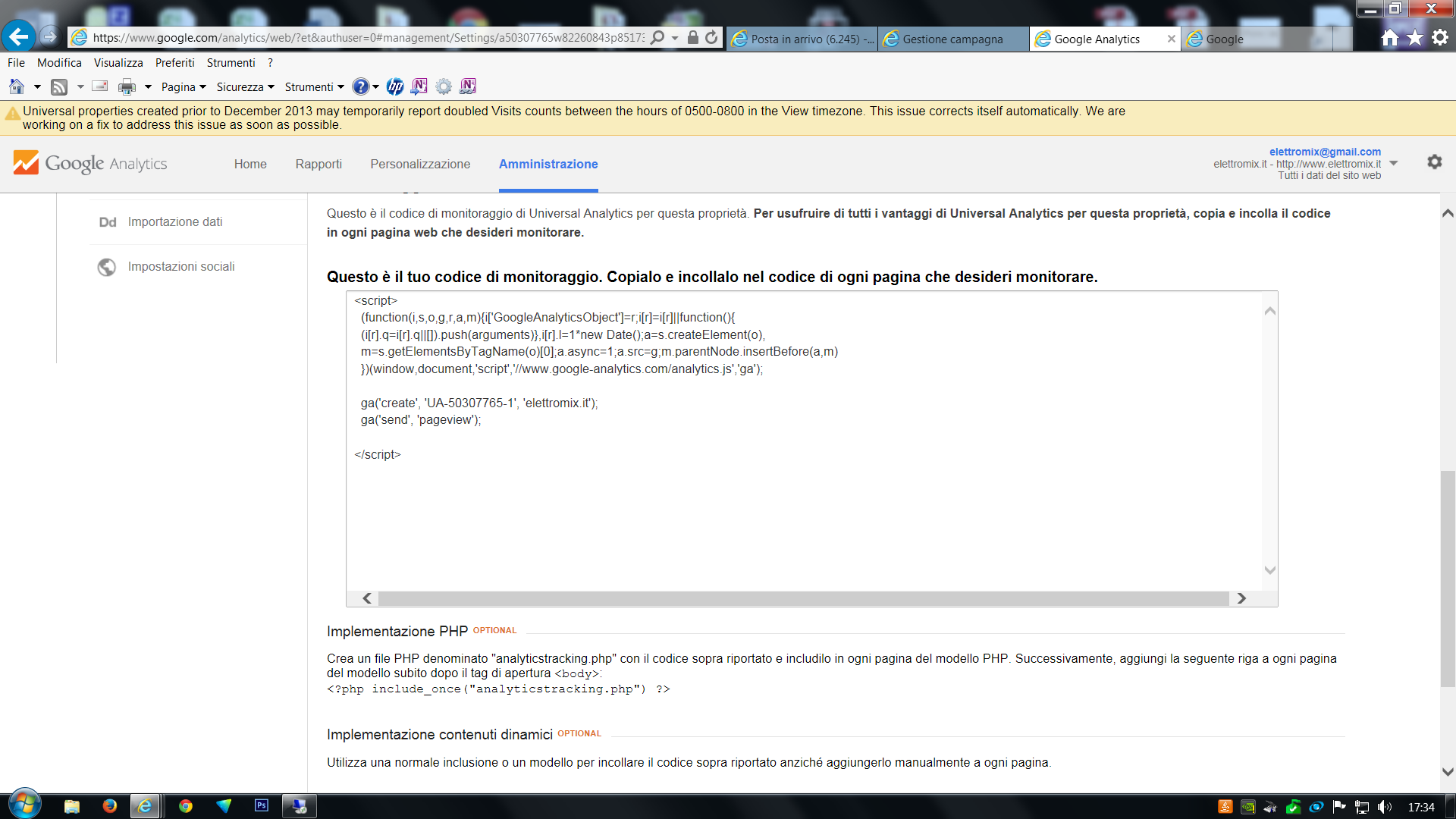Open the Strumenti menu in menu bar
The width and height of the screenshot is (1456, 819).
pyautogui.click(x=231, y=63)
